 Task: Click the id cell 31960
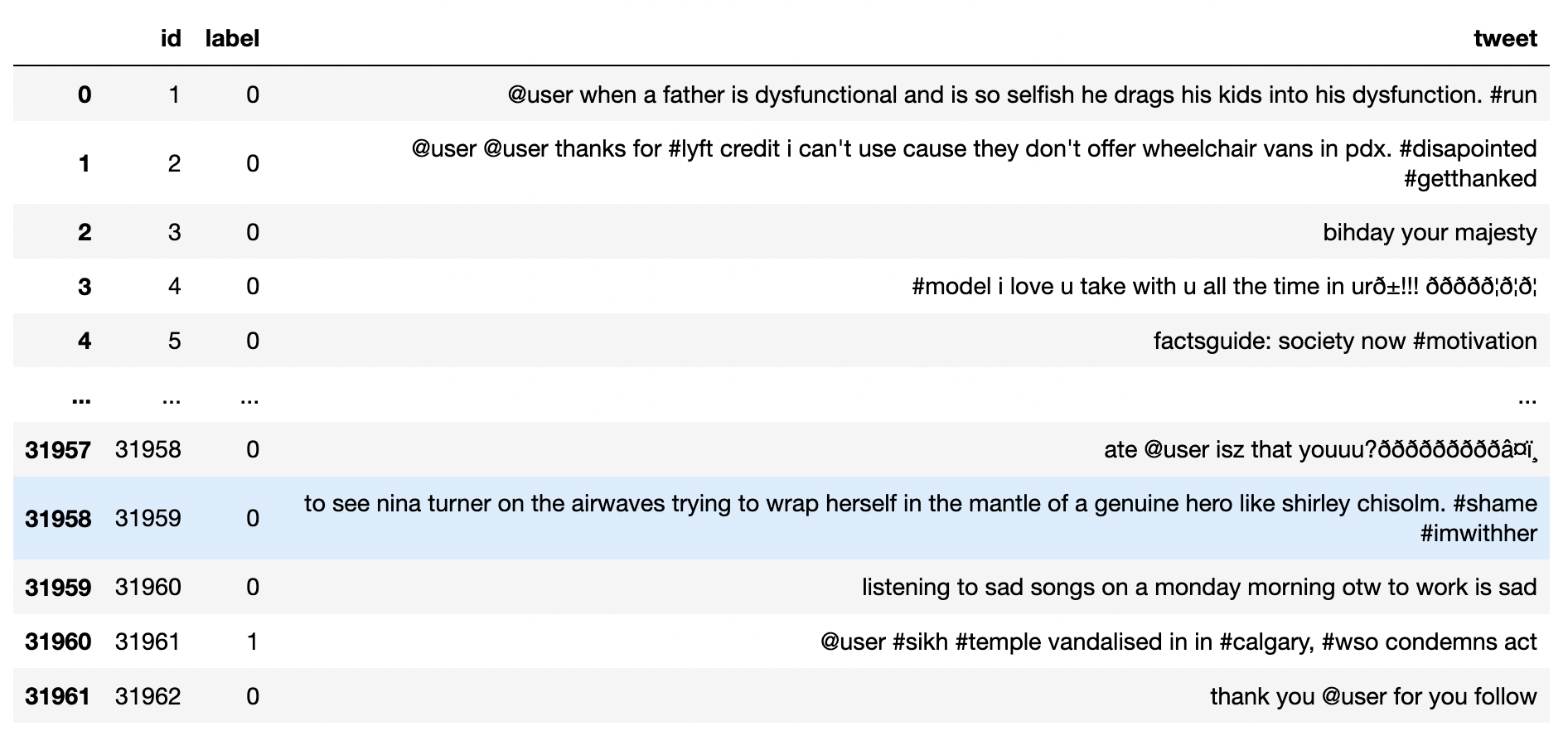(x=148, y=587)
